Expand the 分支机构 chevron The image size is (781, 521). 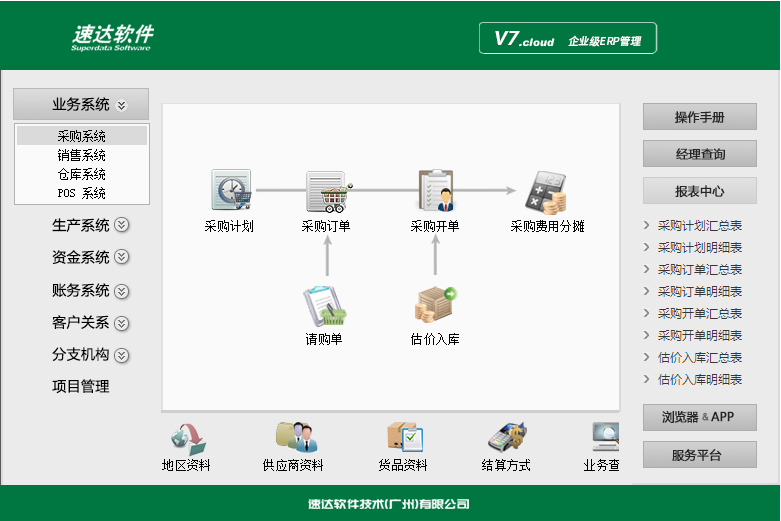click(122, 355)
